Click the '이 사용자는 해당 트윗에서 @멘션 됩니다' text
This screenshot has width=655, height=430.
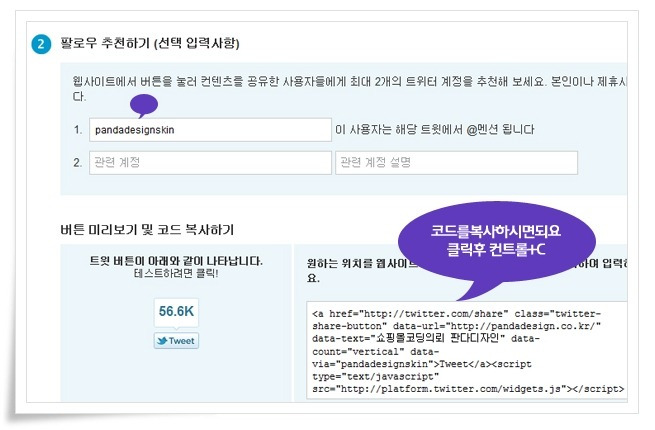[x=435, y=130]
